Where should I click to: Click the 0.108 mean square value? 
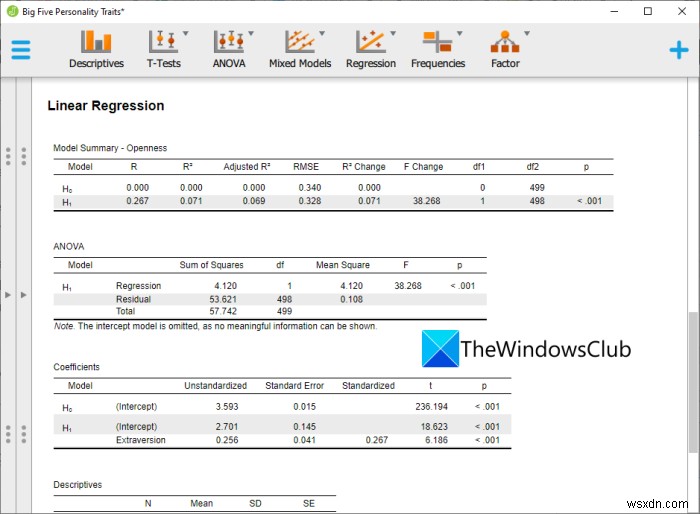click(351, 299)
